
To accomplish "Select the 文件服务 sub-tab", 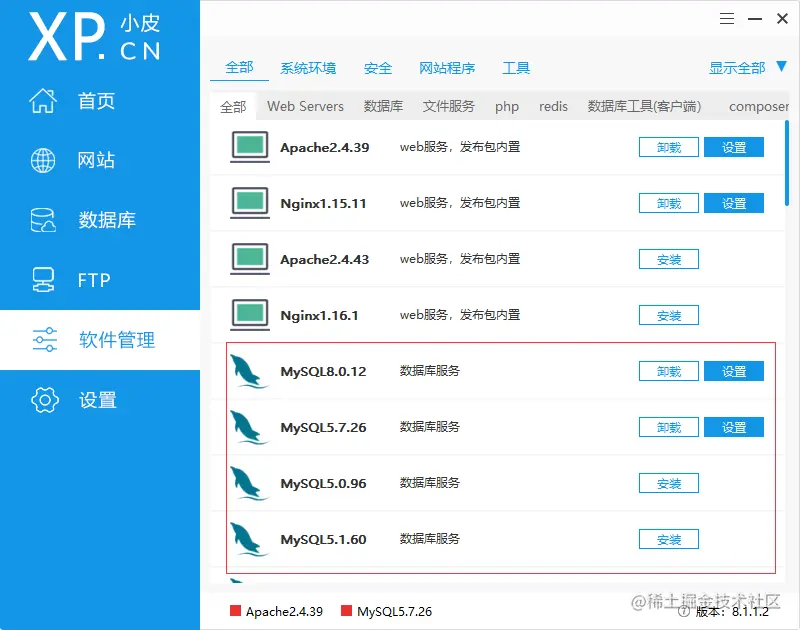I will (448, 107).
